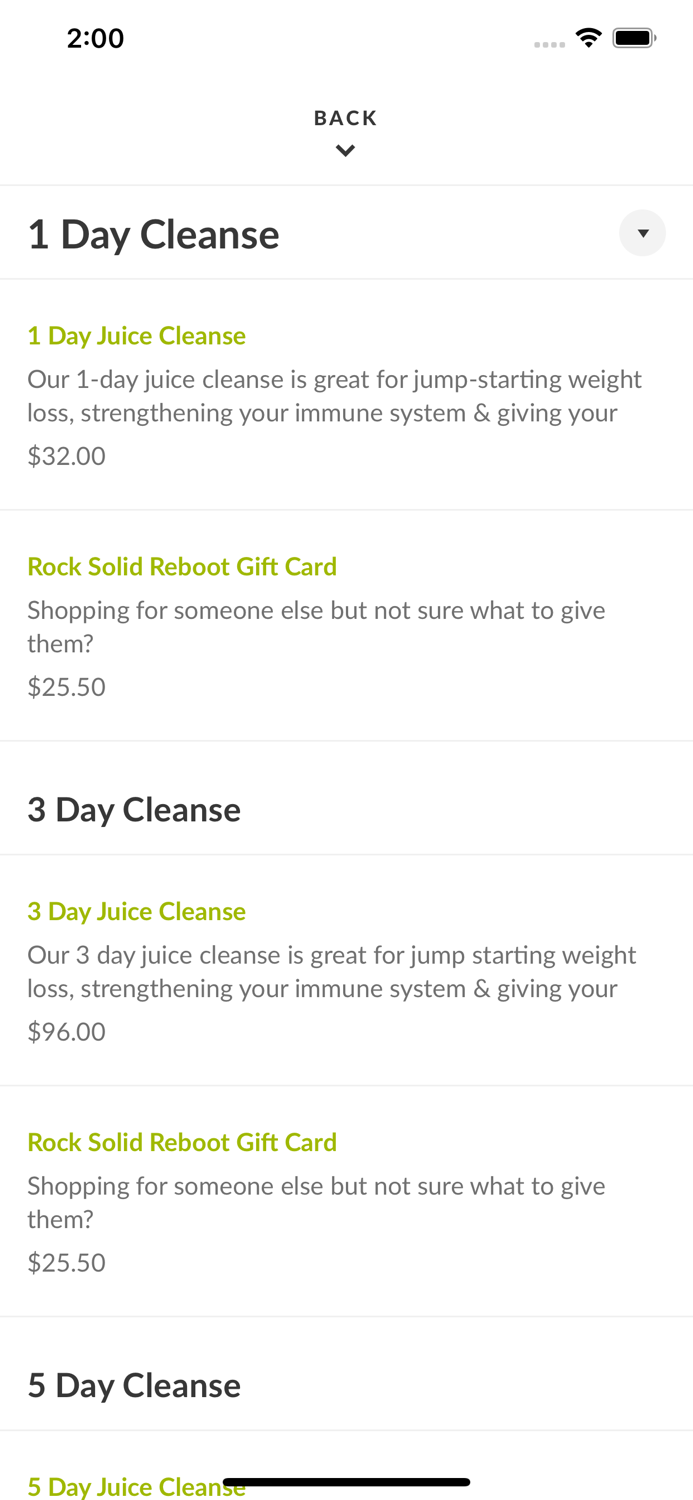Open the category dropdown arrow beside 1 Day Cleanse
This screenshot has width=693, height=1500.
(x=642, y=233)
